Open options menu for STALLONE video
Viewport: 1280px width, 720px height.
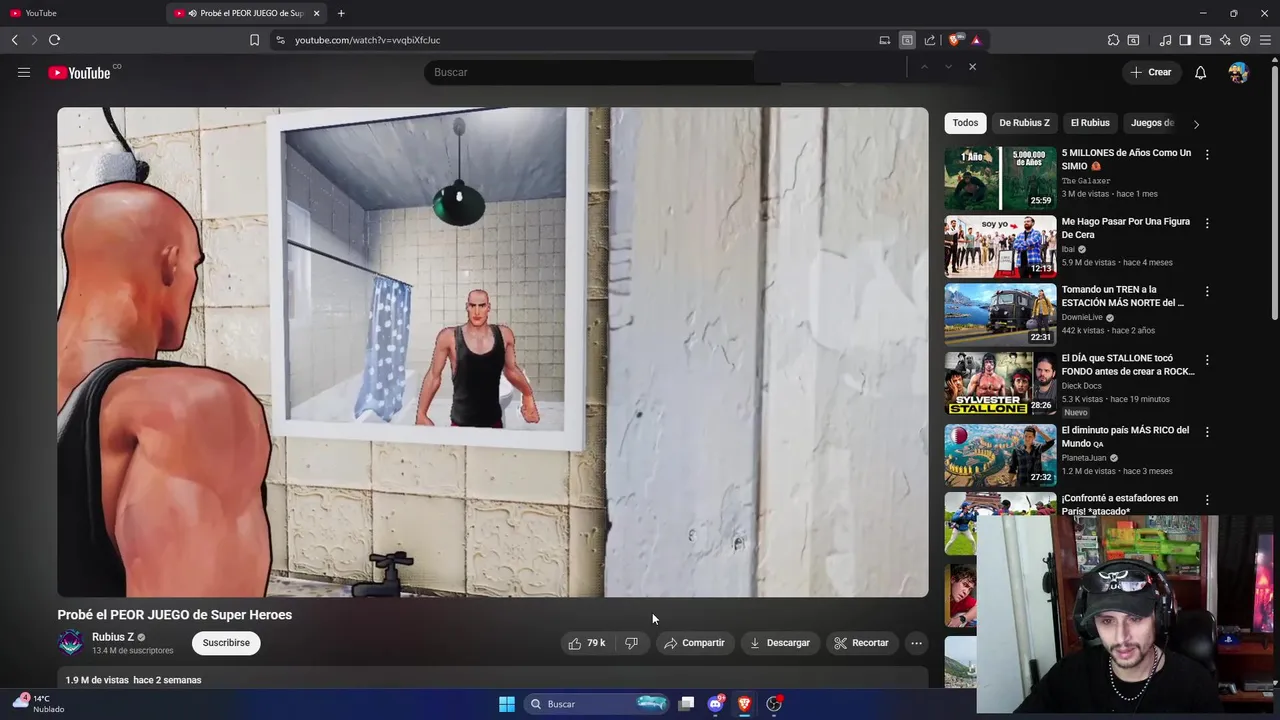(x=1207, y=359)
